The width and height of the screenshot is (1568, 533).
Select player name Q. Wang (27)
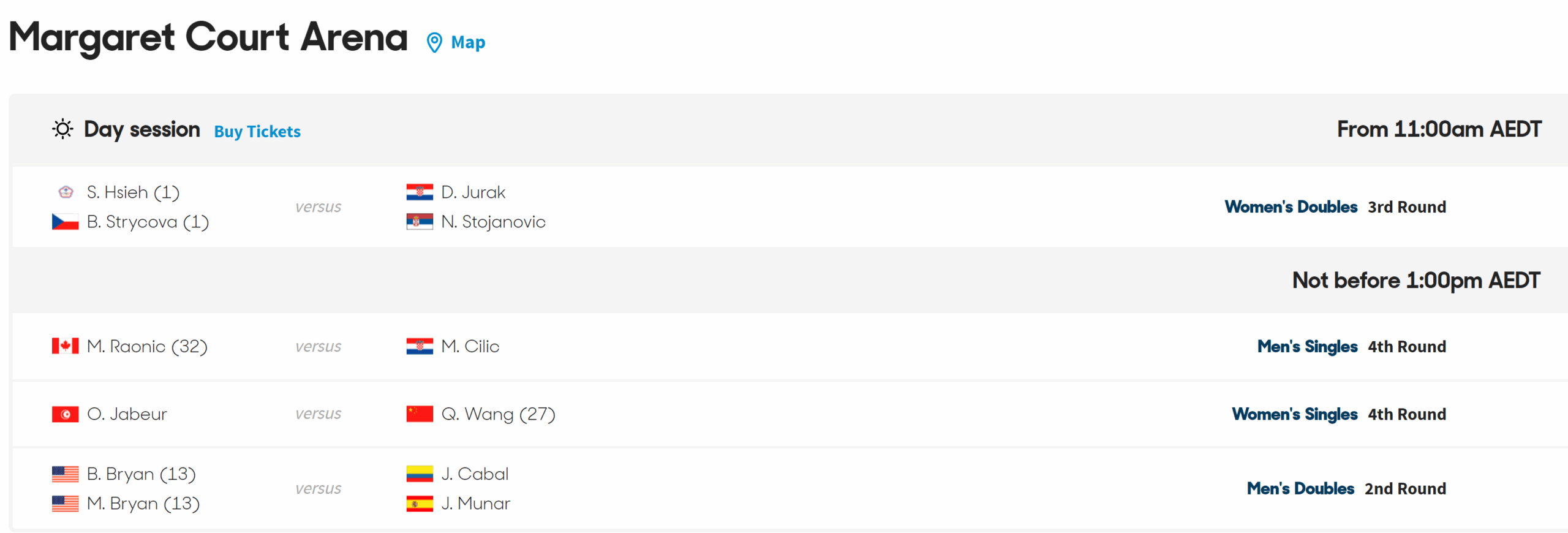click(x=498, y=415)
